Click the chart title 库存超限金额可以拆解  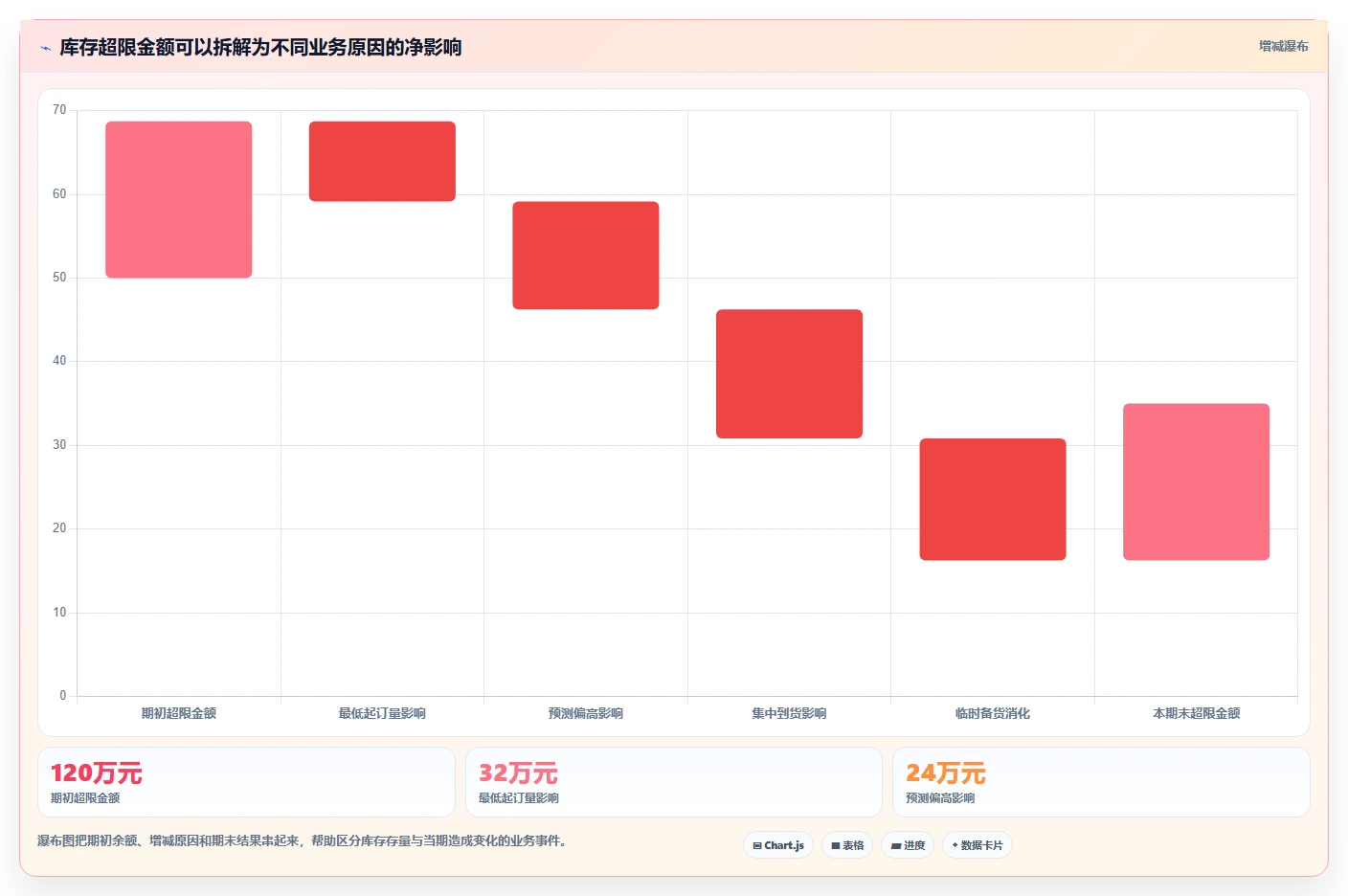[260, 47]
